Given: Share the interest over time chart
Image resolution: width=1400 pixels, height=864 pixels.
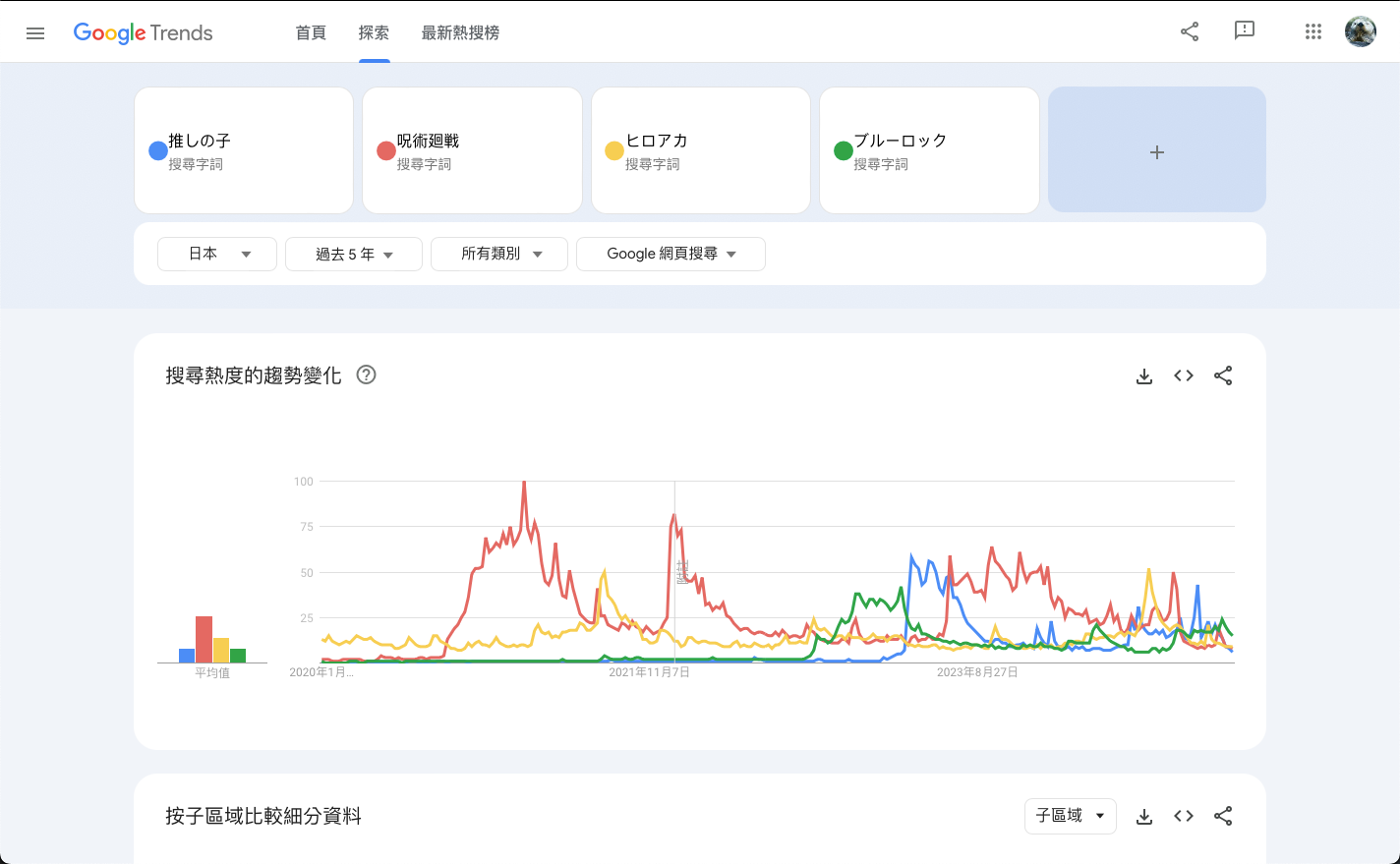Looking at the screenshot, I should point(1223,375).
